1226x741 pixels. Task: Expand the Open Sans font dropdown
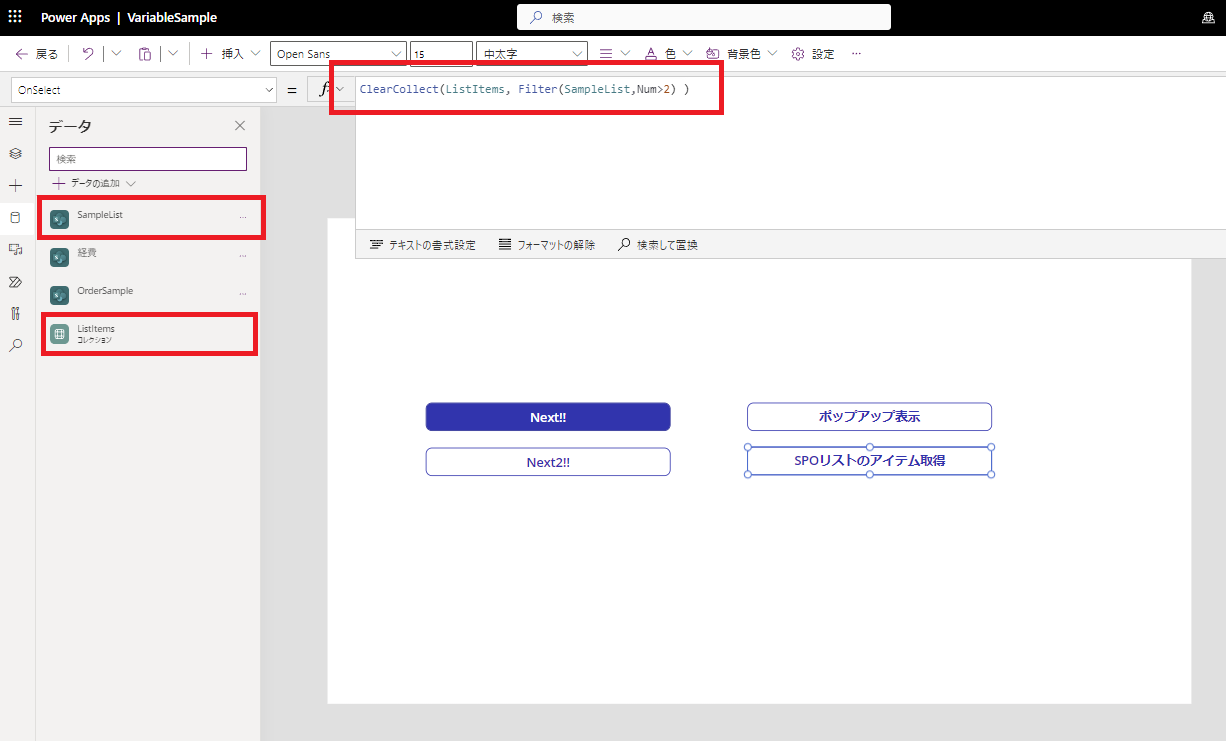point(338,54)
